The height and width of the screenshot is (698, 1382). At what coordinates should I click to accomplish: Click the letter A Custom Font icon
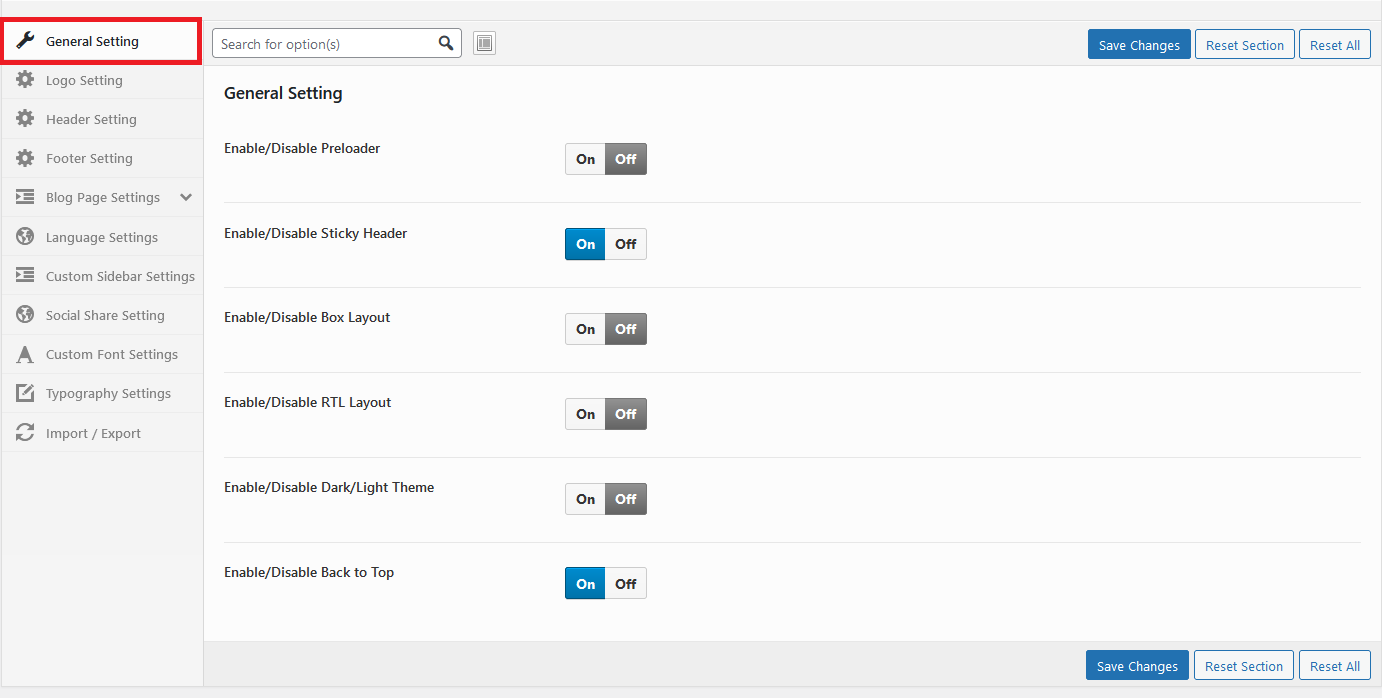pos(25,354)
